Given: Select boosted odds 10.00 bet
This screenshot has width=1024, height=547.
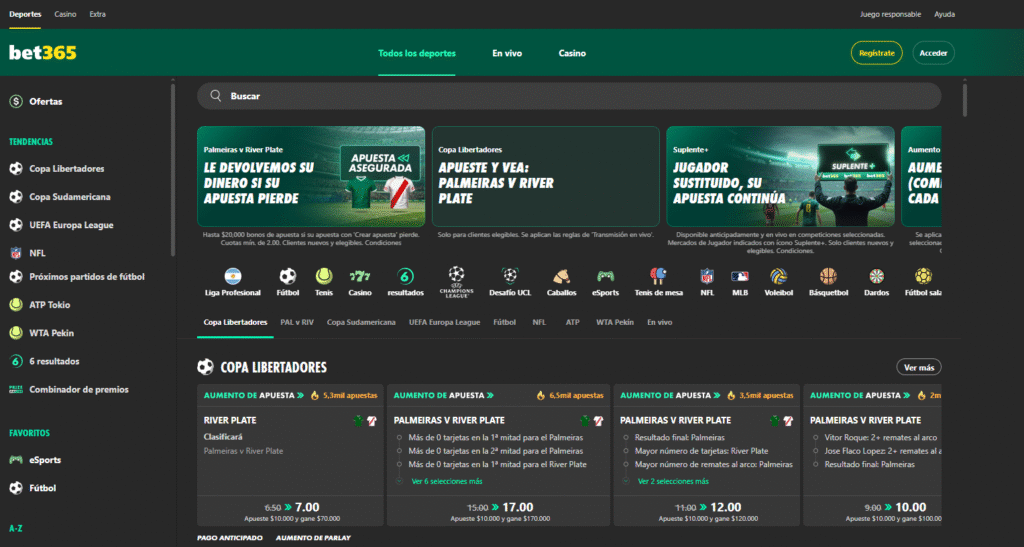Looking at the screenshot, I should (873, 511).
